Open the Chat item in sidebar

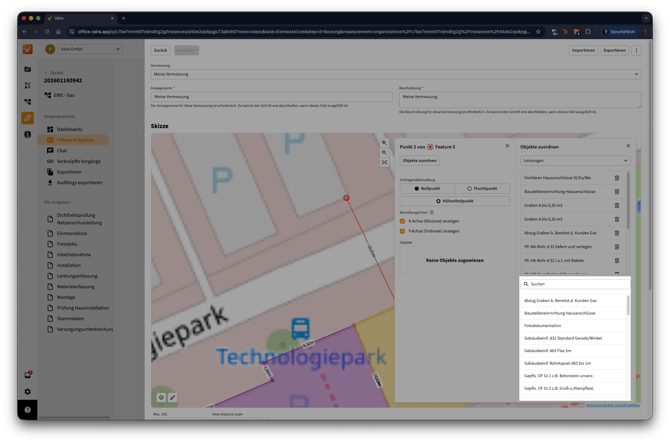63,150
